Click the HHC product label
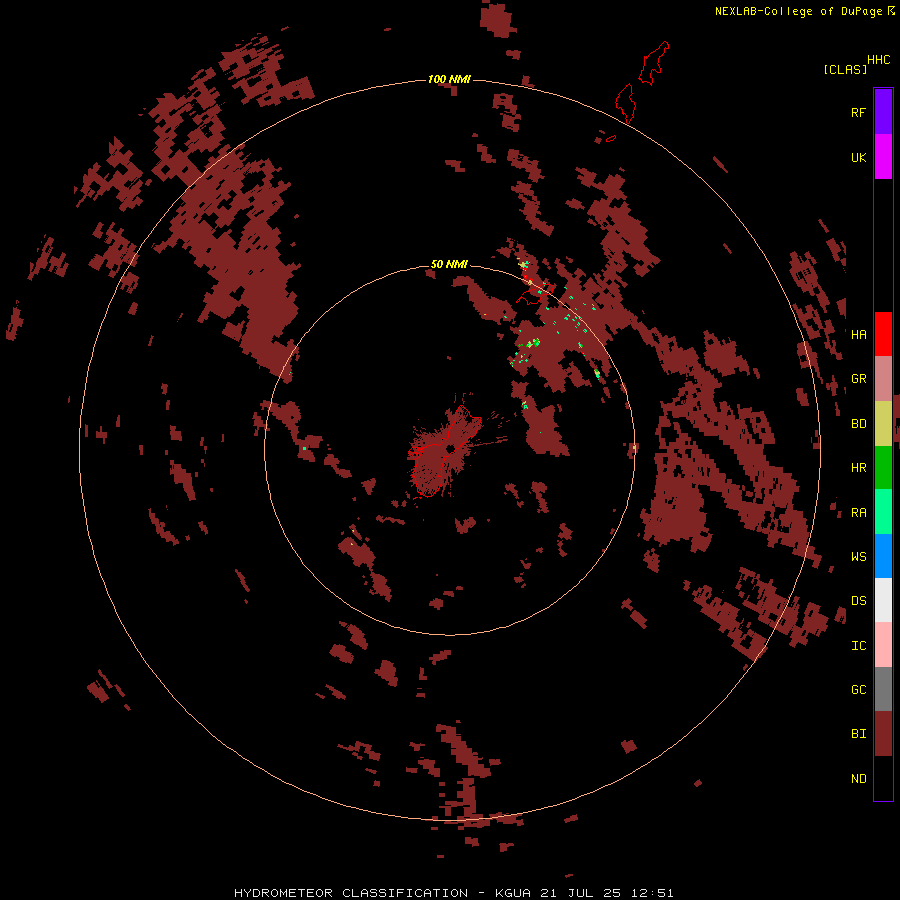The image size is (900, 900). pyautogui.click(x=878, y=60)
